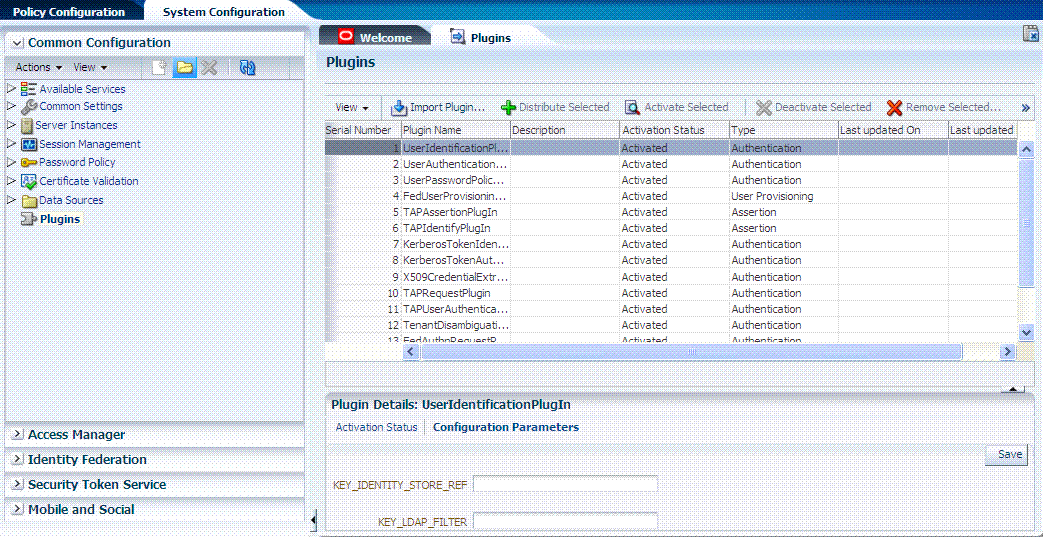
Task: Click the Session Management monitor icon
Action: point(29,144)
